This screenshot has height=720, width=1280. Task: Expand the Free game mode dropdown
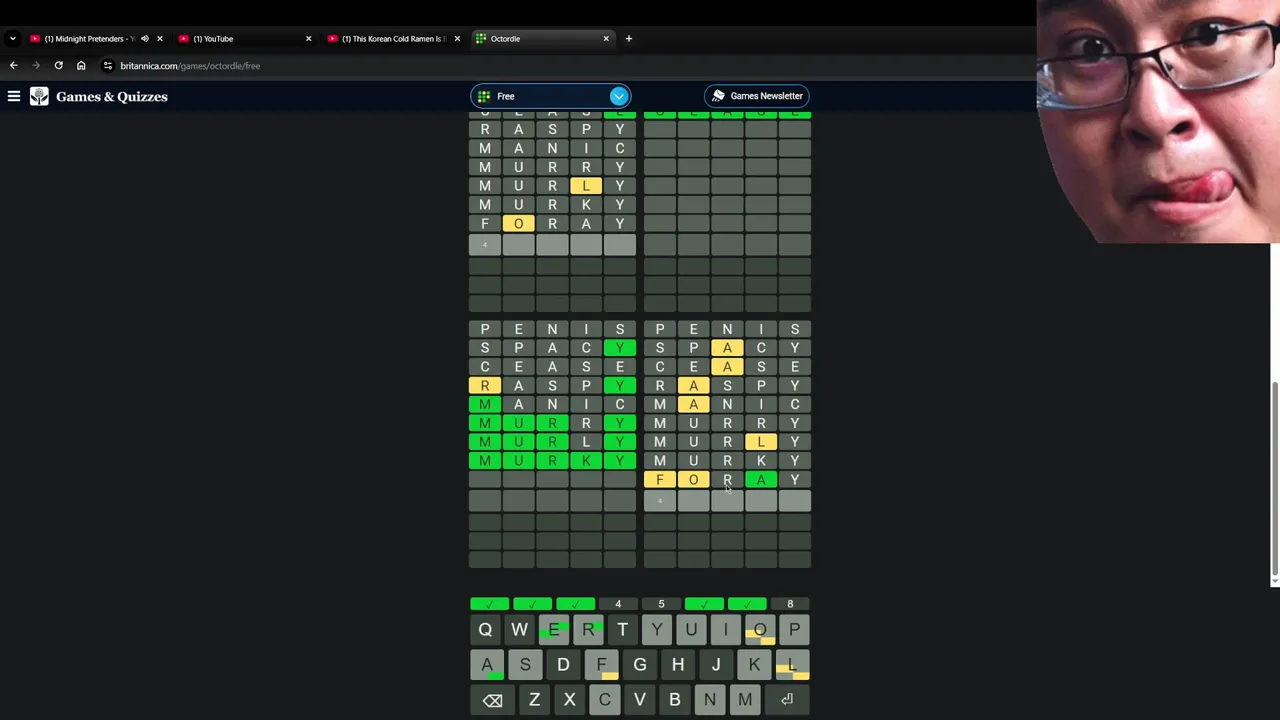[x=619, y=96]
